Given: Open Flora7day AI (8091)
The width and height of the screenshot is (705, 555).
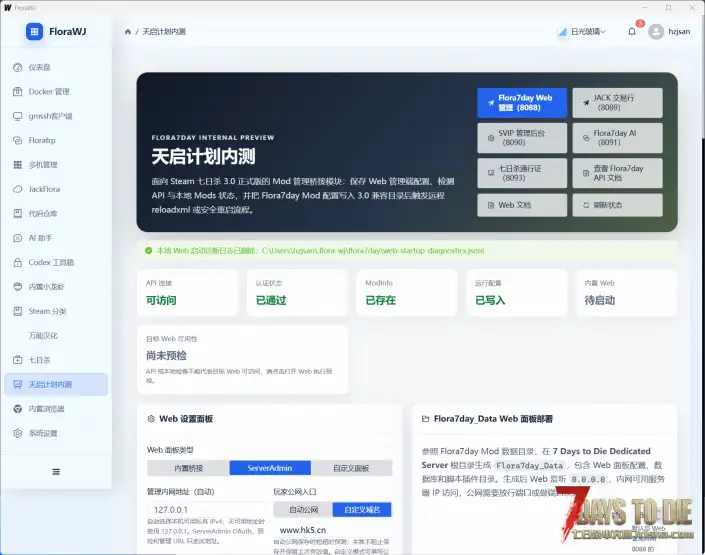Looking at the screenshot, I should click(617, 138).
